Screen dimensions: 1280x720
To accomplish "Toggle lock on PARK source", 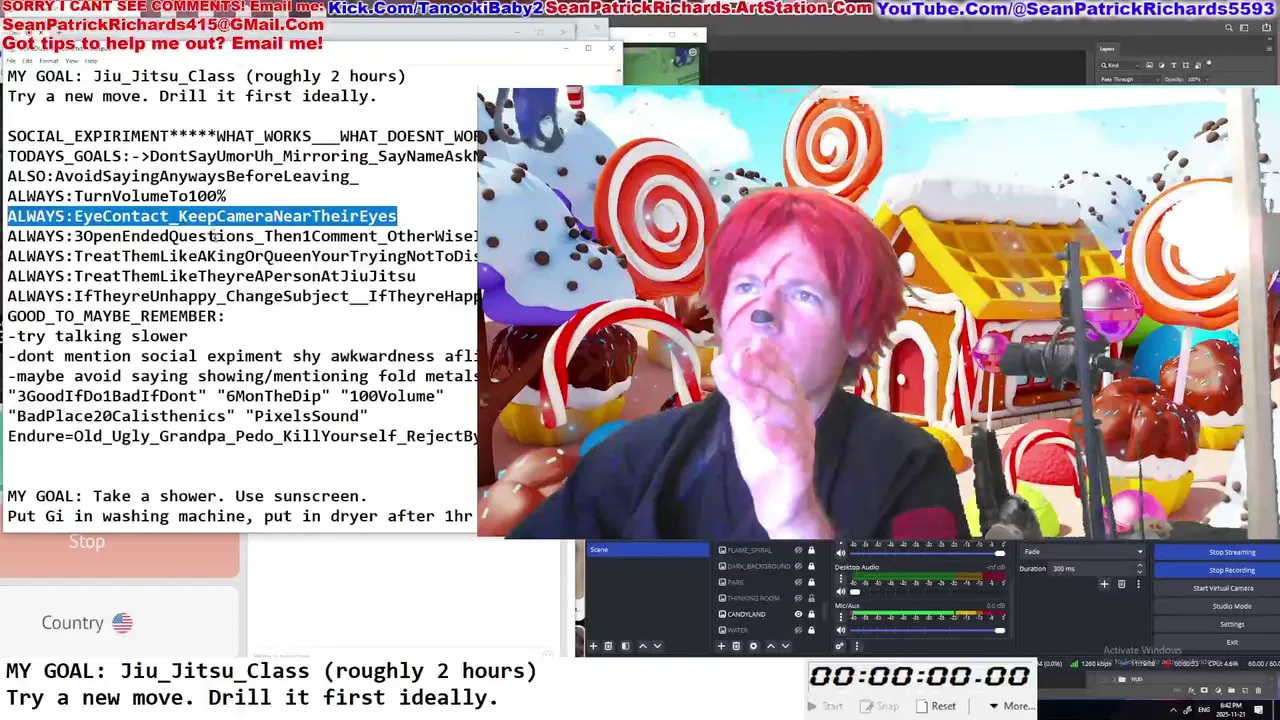I will tap(811, 582).
